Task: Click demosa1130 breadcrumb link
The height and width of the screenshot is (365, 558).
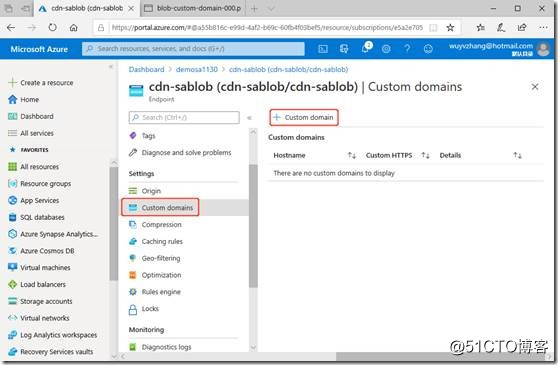Action: point(197,69)
